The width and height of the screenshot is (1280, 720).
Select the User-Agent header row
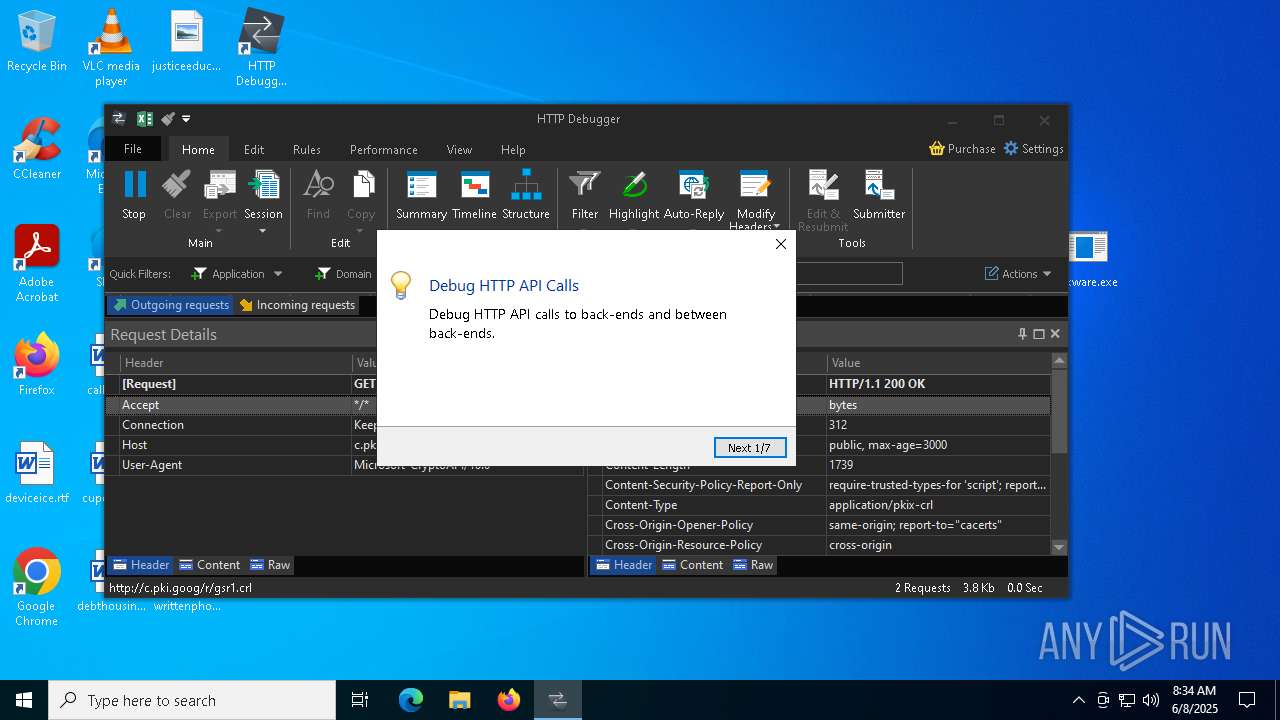coord(345,465)
